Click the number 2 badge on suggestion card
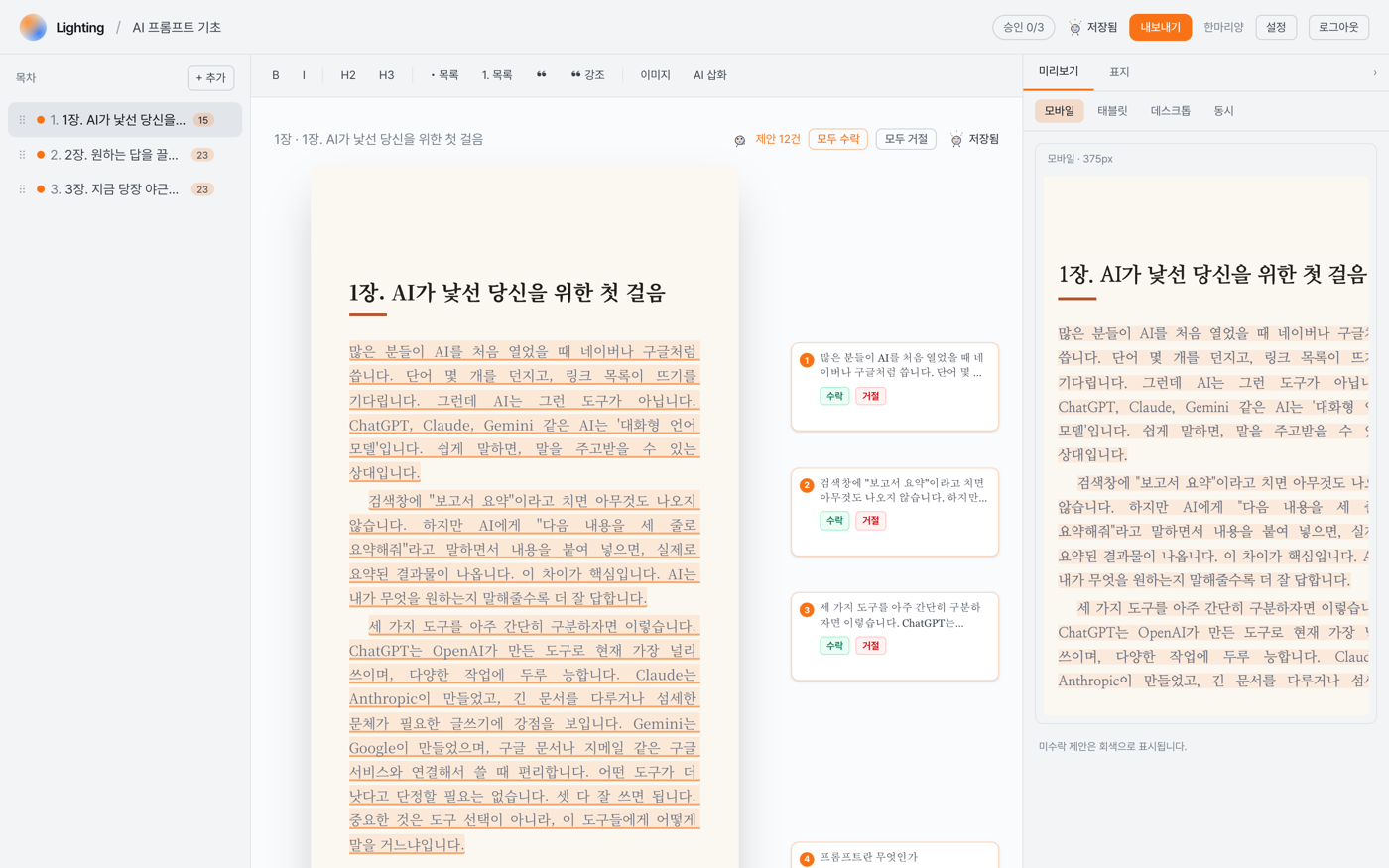The image size is (1389, 868). (807, 485)
